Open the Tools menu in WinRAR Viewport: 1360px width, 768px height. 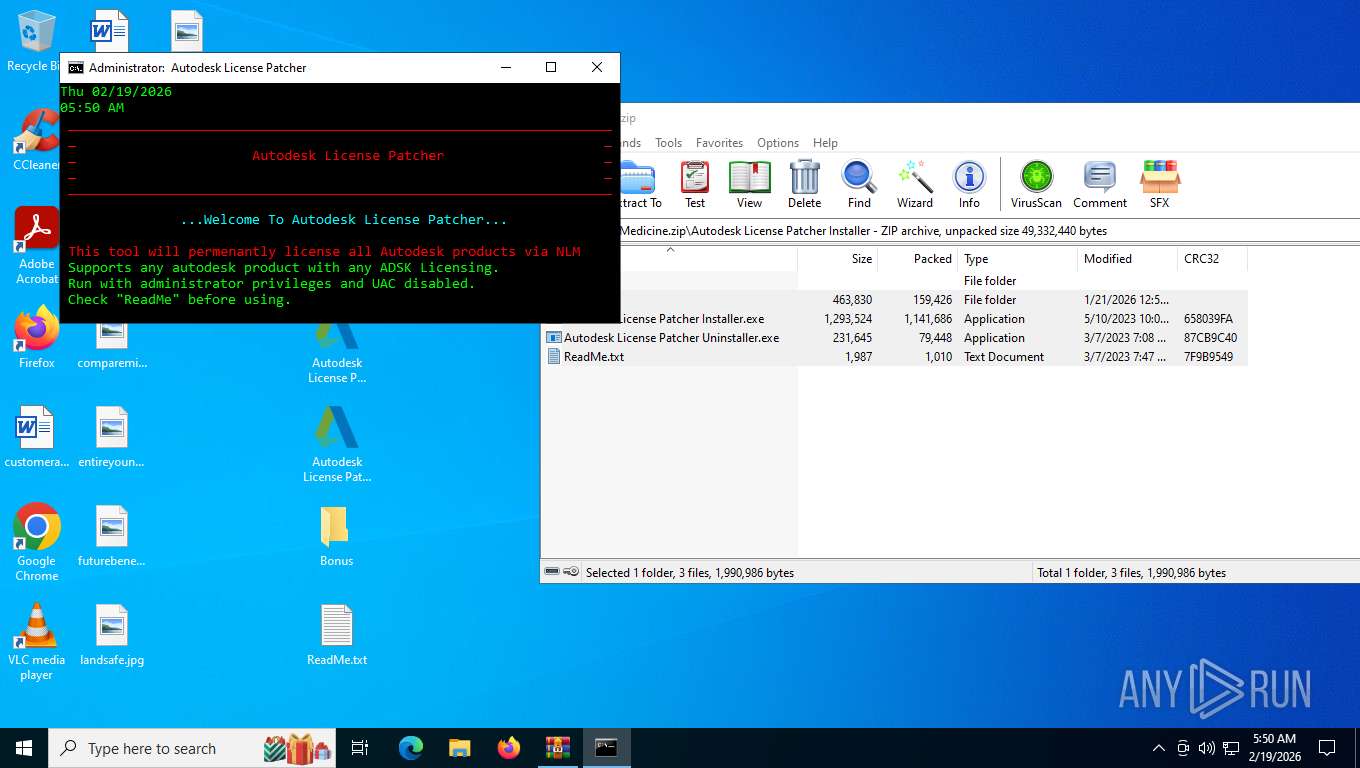(668, 143)
